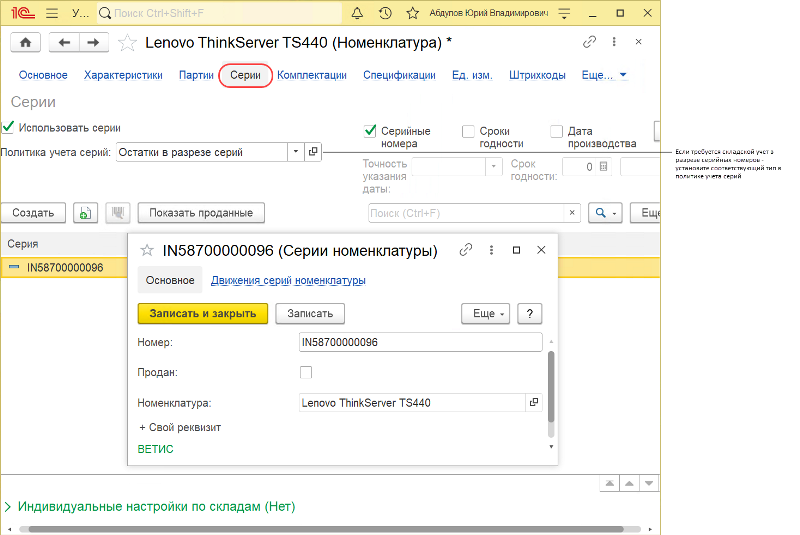Copy link in the series dialog

tap(466, 250)
